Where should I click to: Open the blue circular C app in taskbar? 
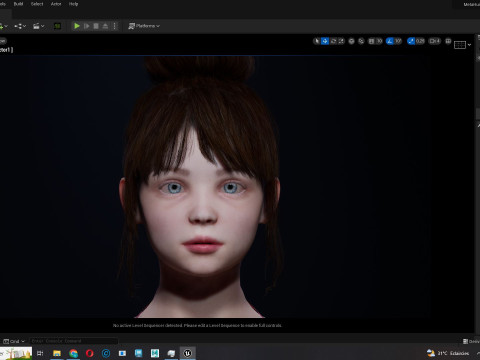pyautogui.click(x=106, y=353)
